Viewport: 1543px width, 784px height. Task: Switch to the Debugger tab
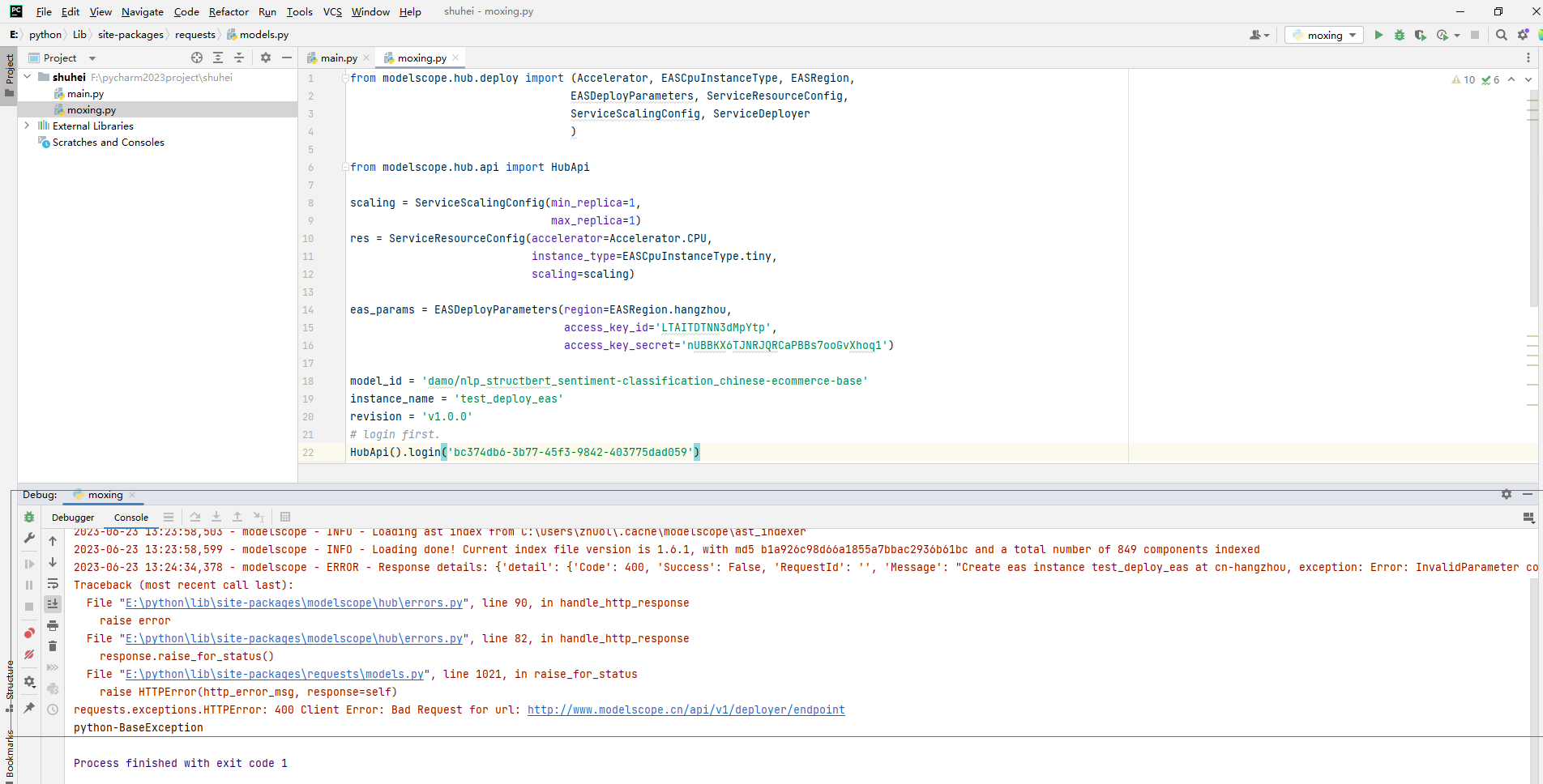73,517
